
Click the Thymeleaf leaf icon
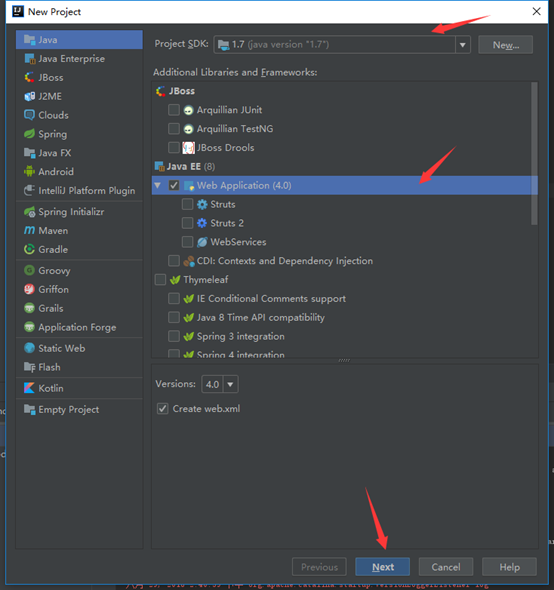point(175,280)
